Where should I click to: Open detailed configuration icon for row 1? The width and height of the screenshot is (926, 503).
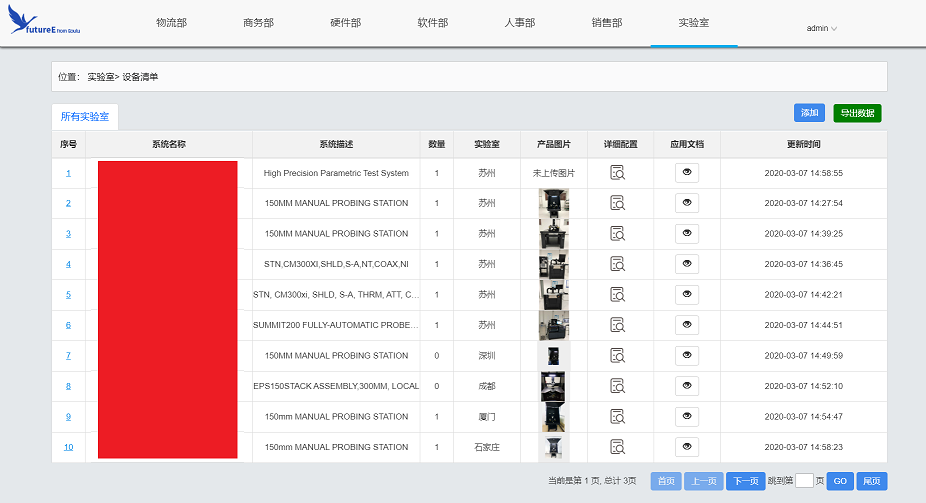[618, 173]
